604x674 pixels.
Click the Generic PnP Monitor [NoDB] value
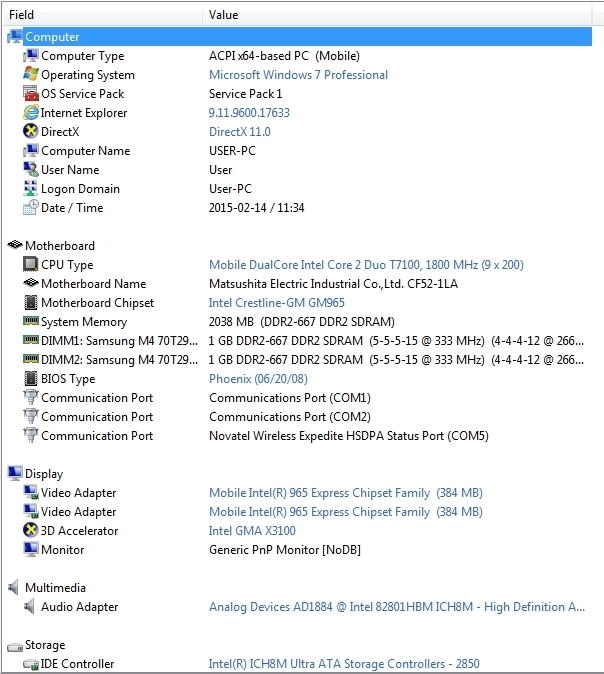tap(285, 550)
